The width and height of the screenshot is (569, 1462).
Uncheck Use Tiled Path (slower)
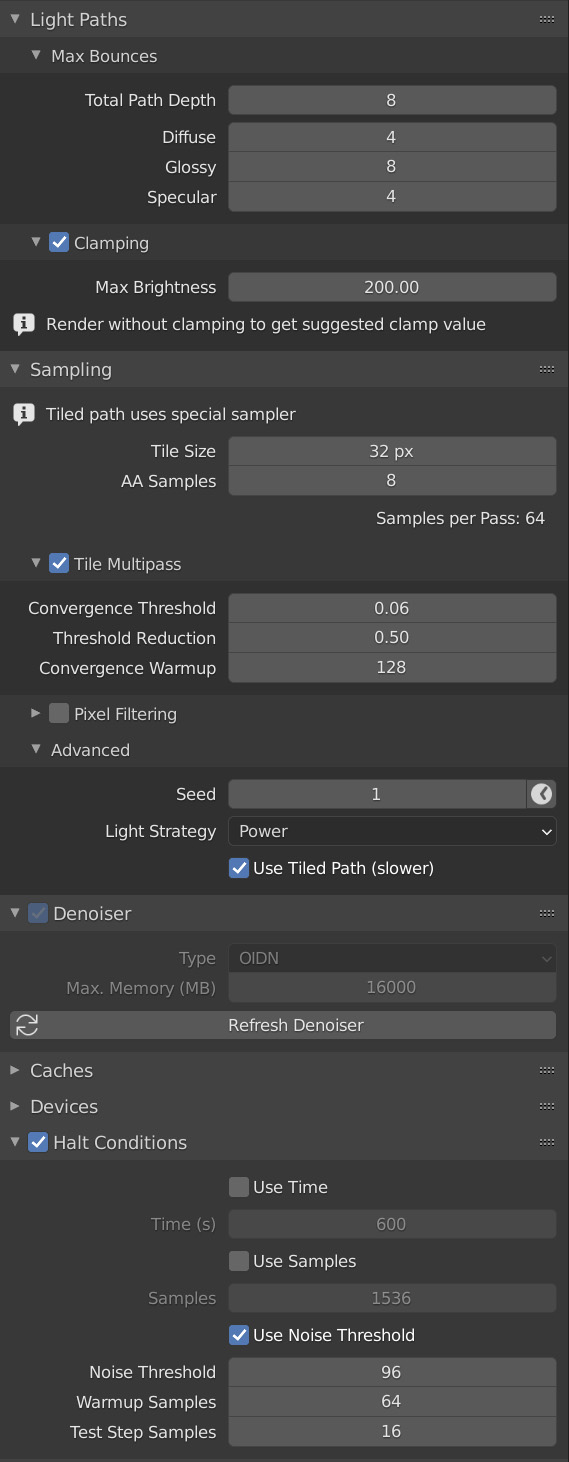coord(239,868)
